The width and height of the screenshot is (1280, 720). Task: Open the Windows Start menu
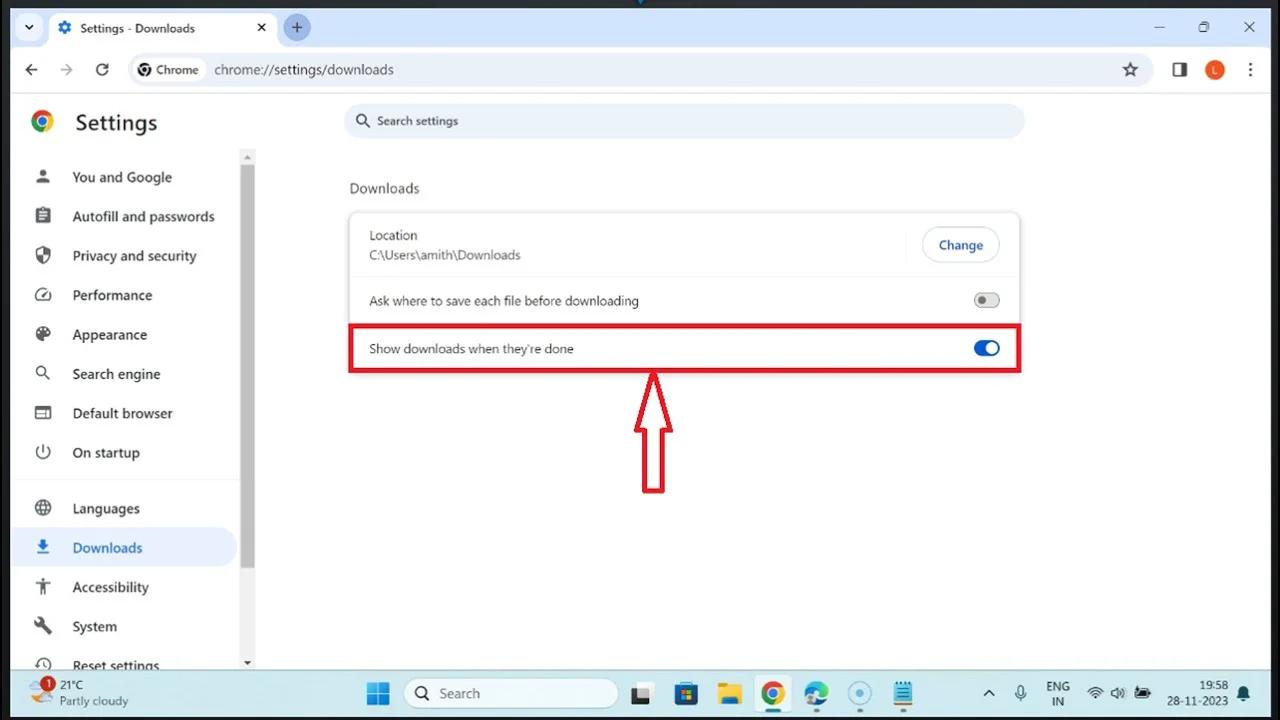pyautogui.click(x=378, y=693)
